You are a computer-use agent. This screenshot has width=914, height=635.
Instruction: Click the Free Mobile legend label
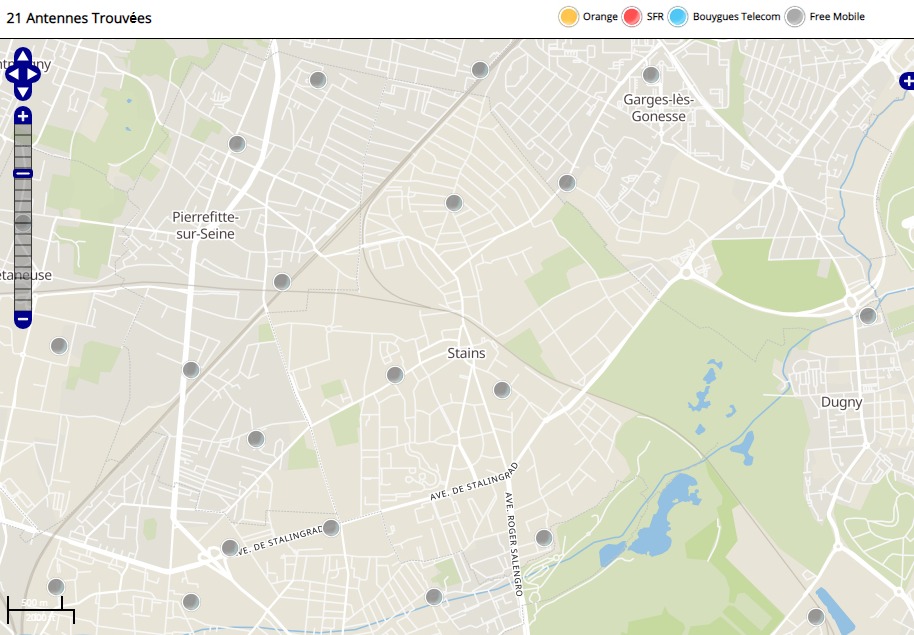837,17
